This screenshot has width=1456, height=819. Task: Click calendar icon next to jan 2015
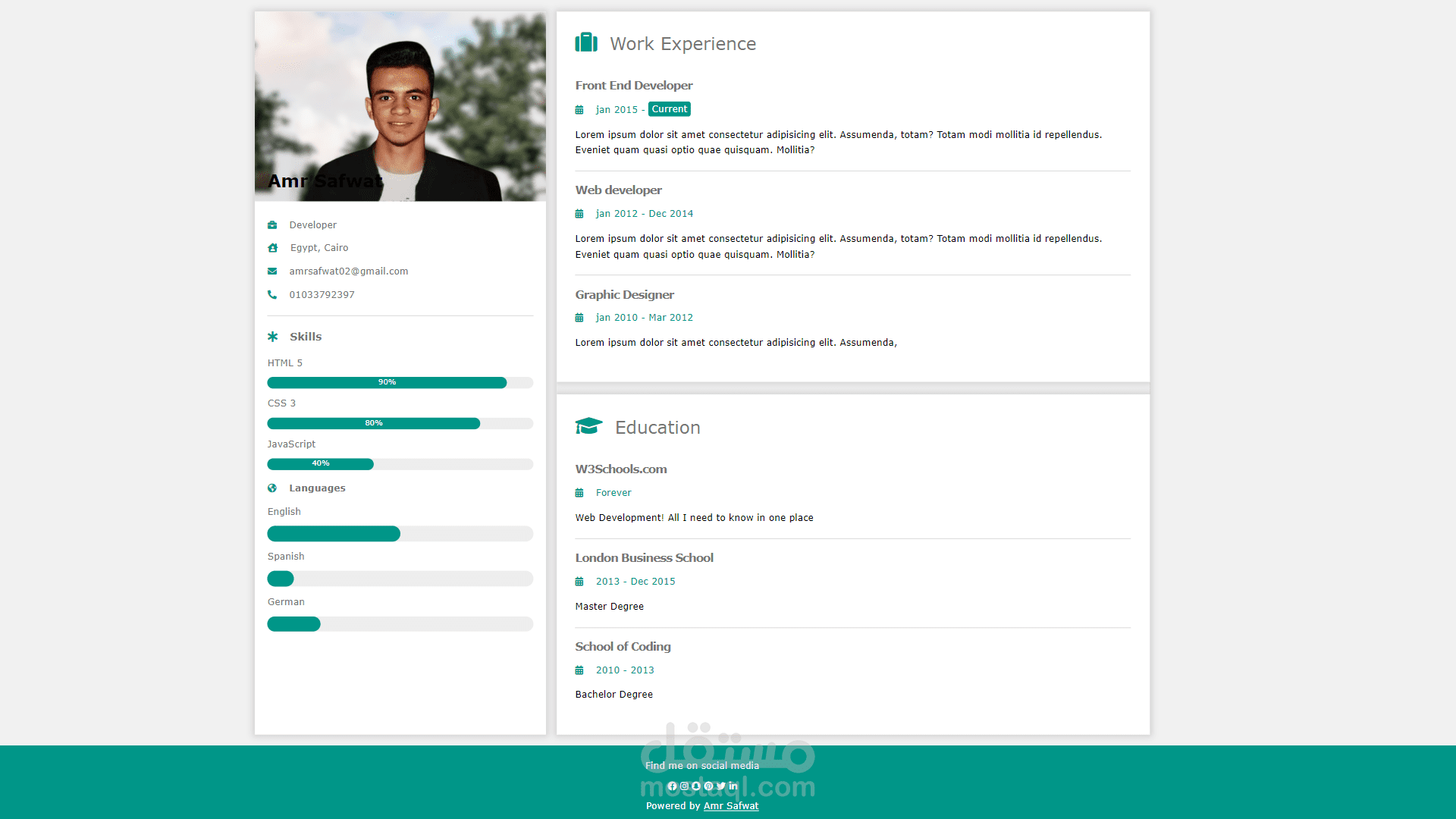(579, 110)
